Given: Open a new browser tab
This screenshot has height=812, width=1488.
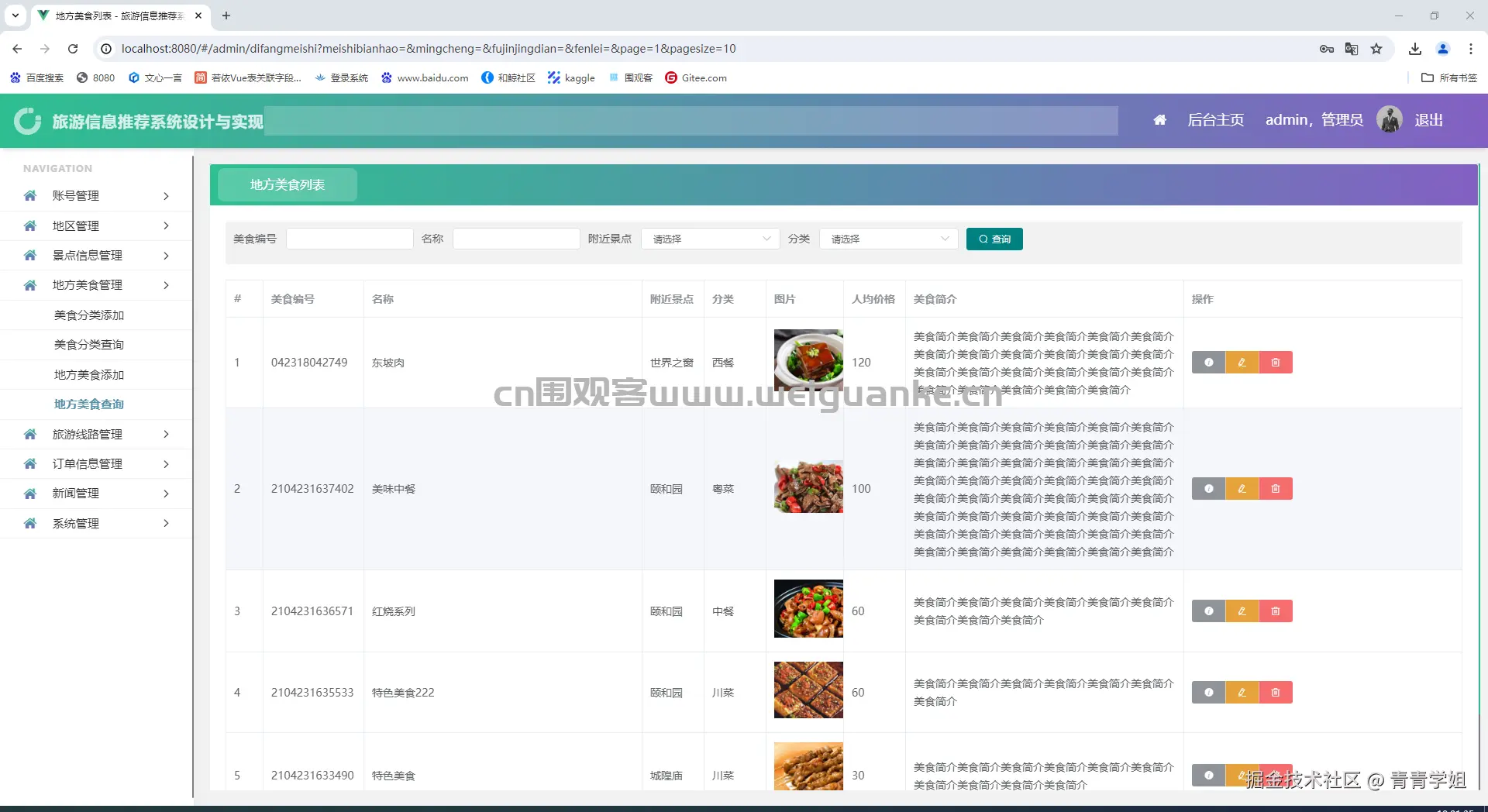Looking at the screenshot, I should (x=226, y=15).
